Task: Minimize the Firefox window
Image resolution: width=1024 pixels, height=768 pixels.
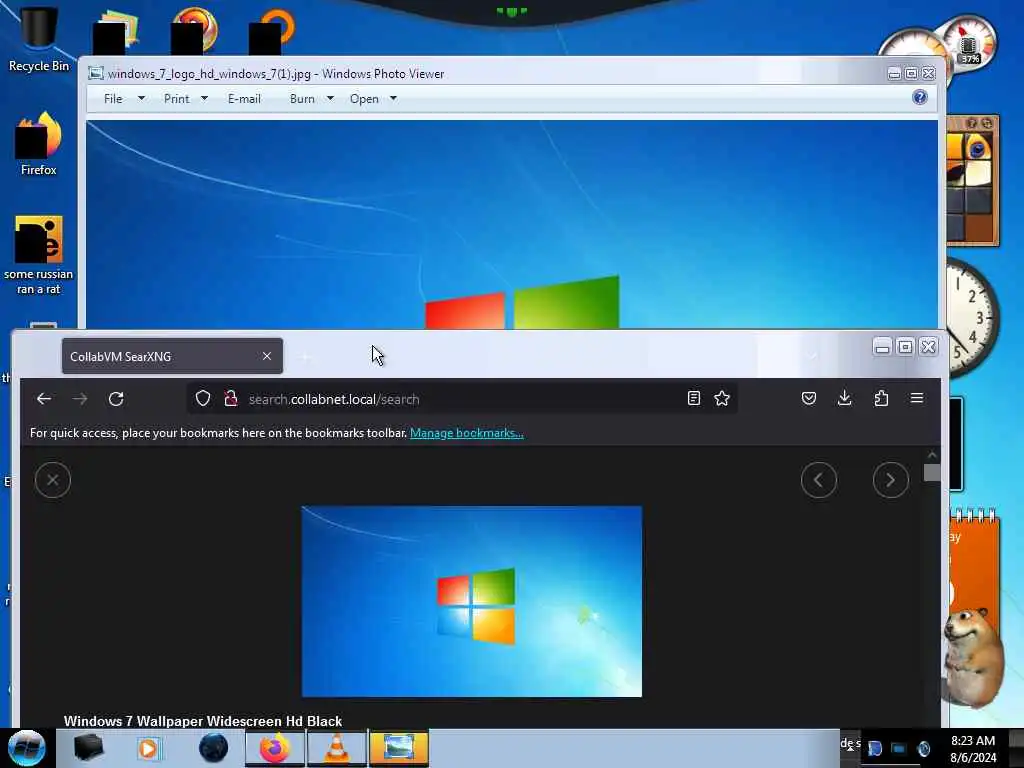Action: [x=882, y=346]
